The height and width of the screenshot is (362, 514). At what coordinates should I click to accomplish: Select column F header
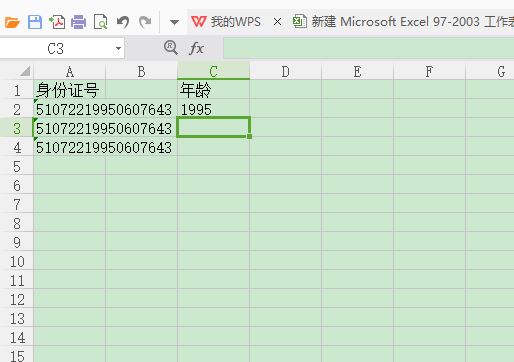click(429, 71)
